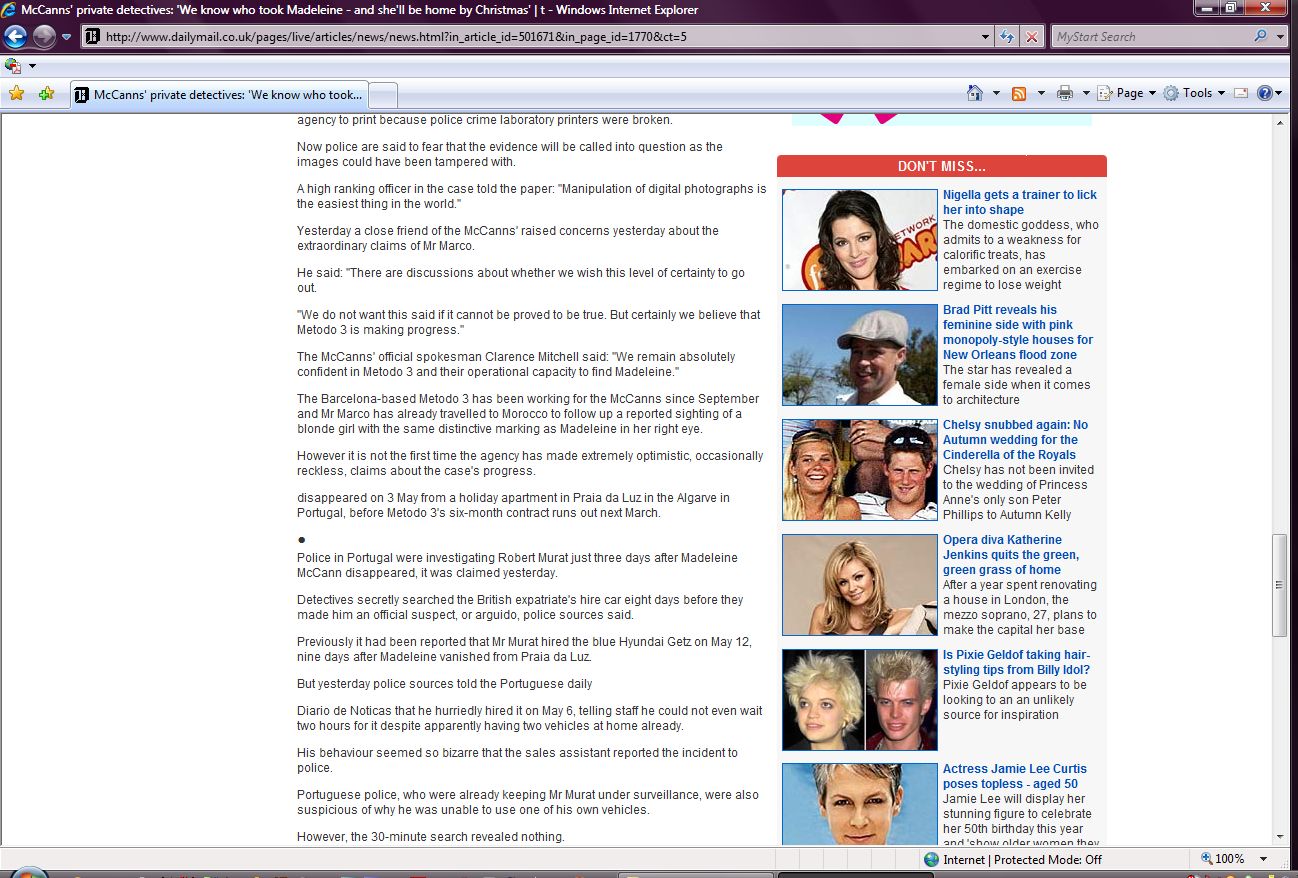Open the zoom level 100% dropdown

tap(1263, 859)
